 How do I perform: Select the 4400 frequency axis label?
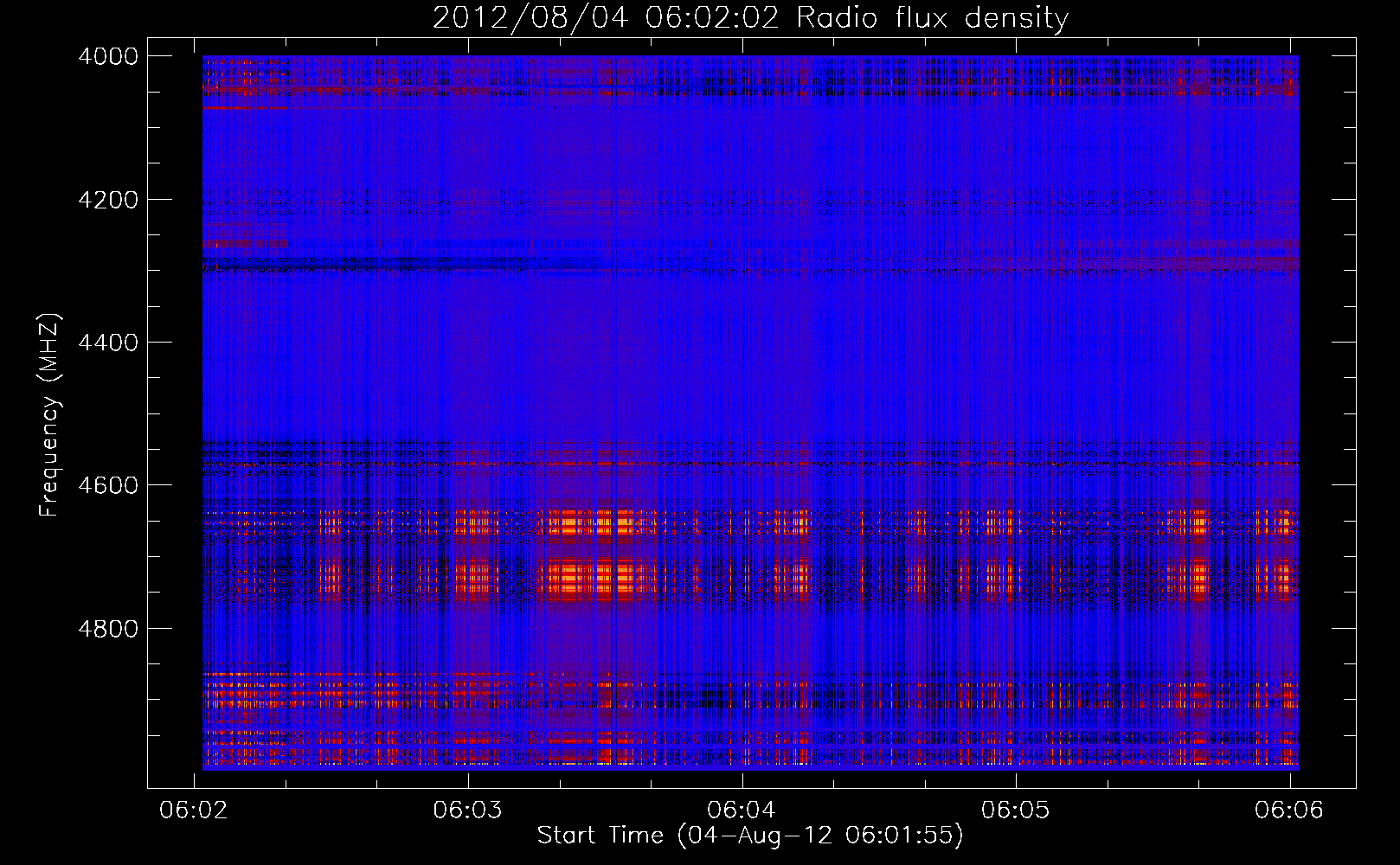click(x=108, y=343)
